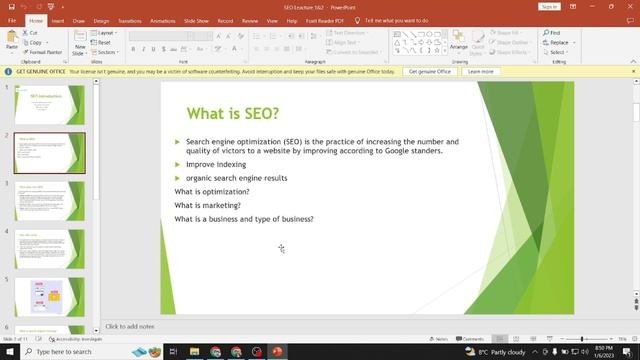This screenshot has height=360, width=640.
Task: Click the Sign in button
Action: coord(549,7)
